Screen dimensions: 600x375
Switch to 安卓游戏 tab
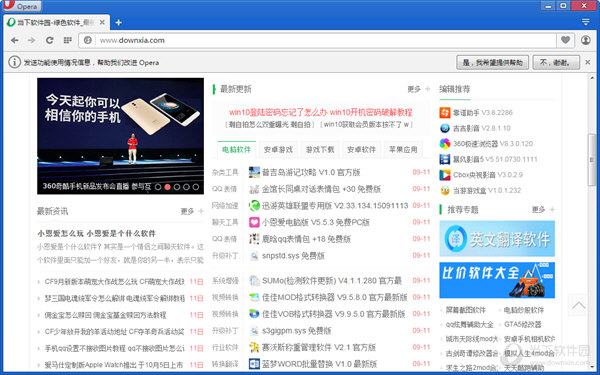point(278,150)
